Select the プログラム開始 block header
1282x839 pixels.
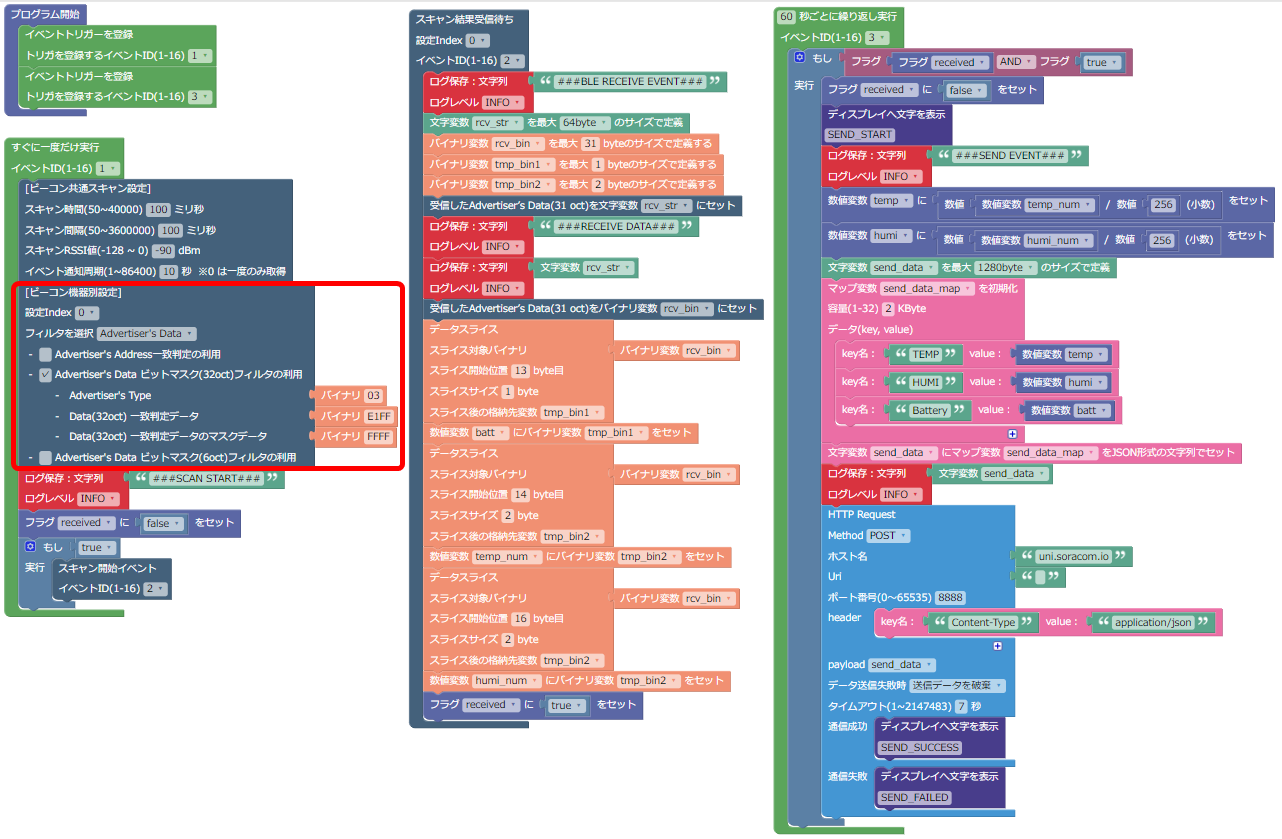click(45, 14)
